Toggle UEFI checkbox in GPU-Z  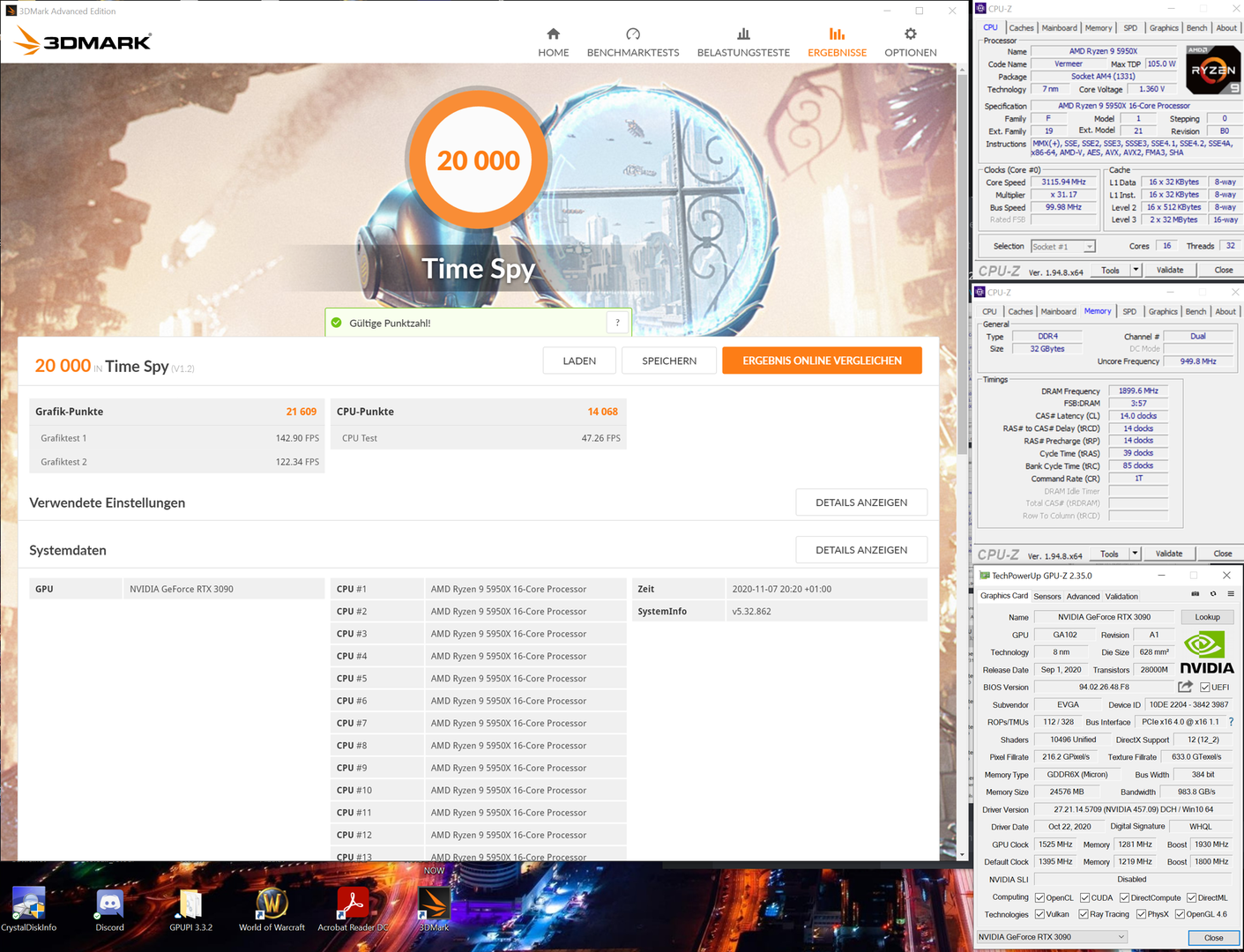(x=1204, y=688)
